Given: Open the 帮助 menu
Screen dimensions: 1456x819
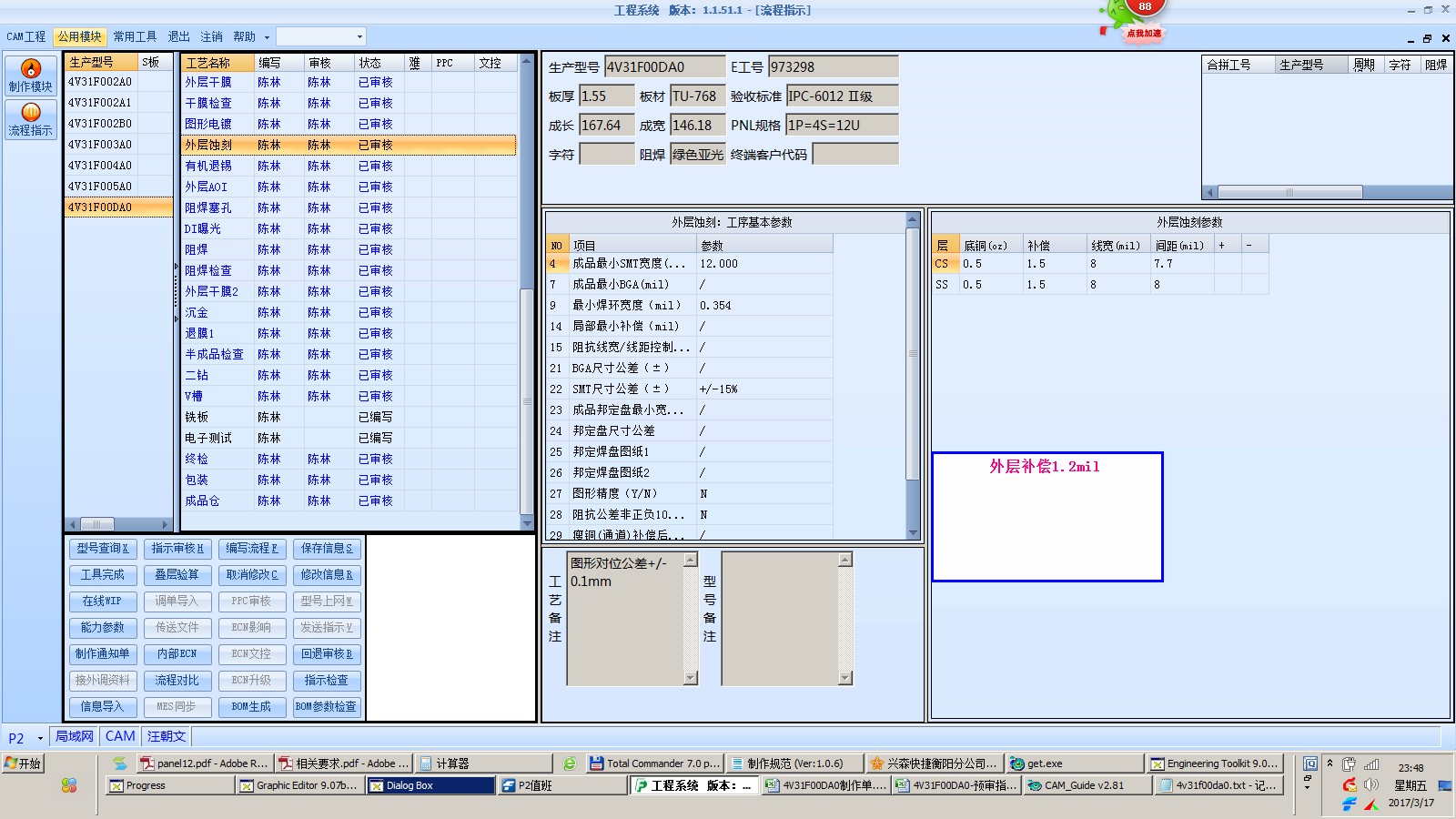Looking at the screenshot, I should (244, 36).
